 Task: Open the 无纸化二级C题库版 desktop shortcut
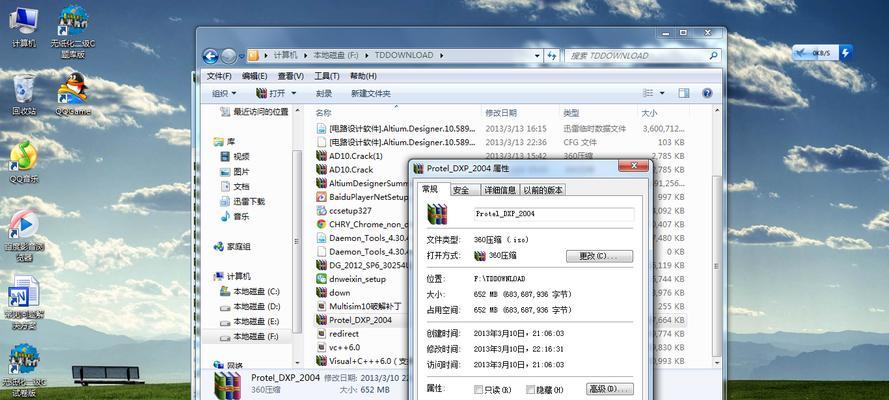point(73,31)
